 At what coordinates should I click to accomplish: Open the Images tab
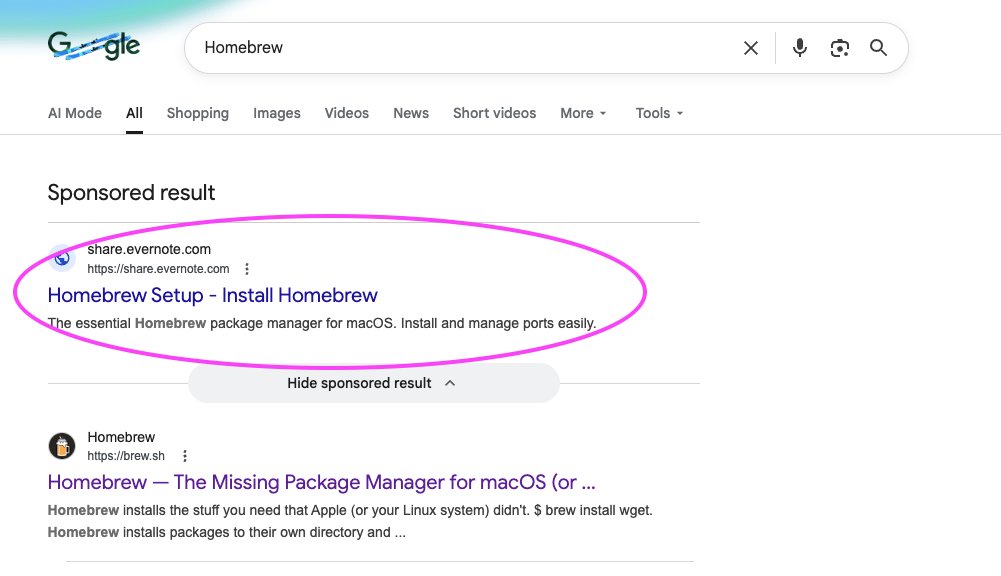(x=276, y=113)
